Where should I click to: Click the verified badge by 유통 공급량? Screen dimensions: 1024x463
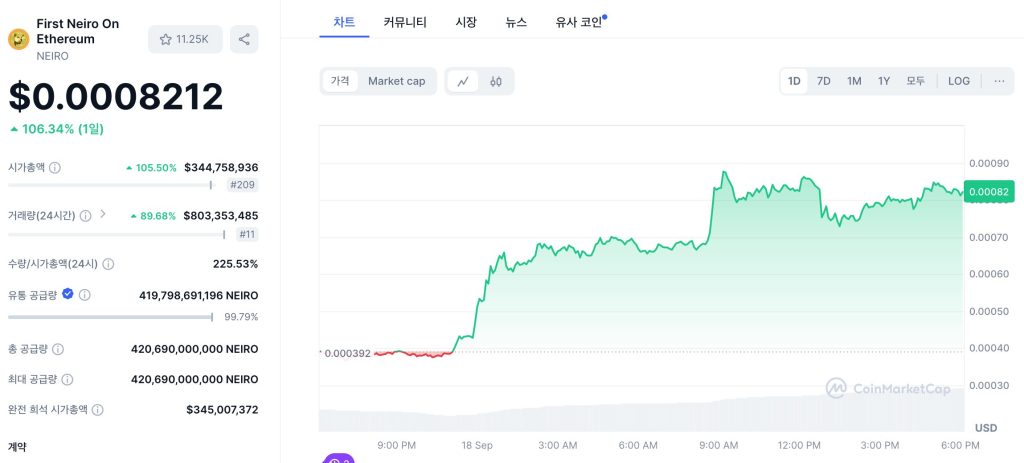[x=68, y=294]
